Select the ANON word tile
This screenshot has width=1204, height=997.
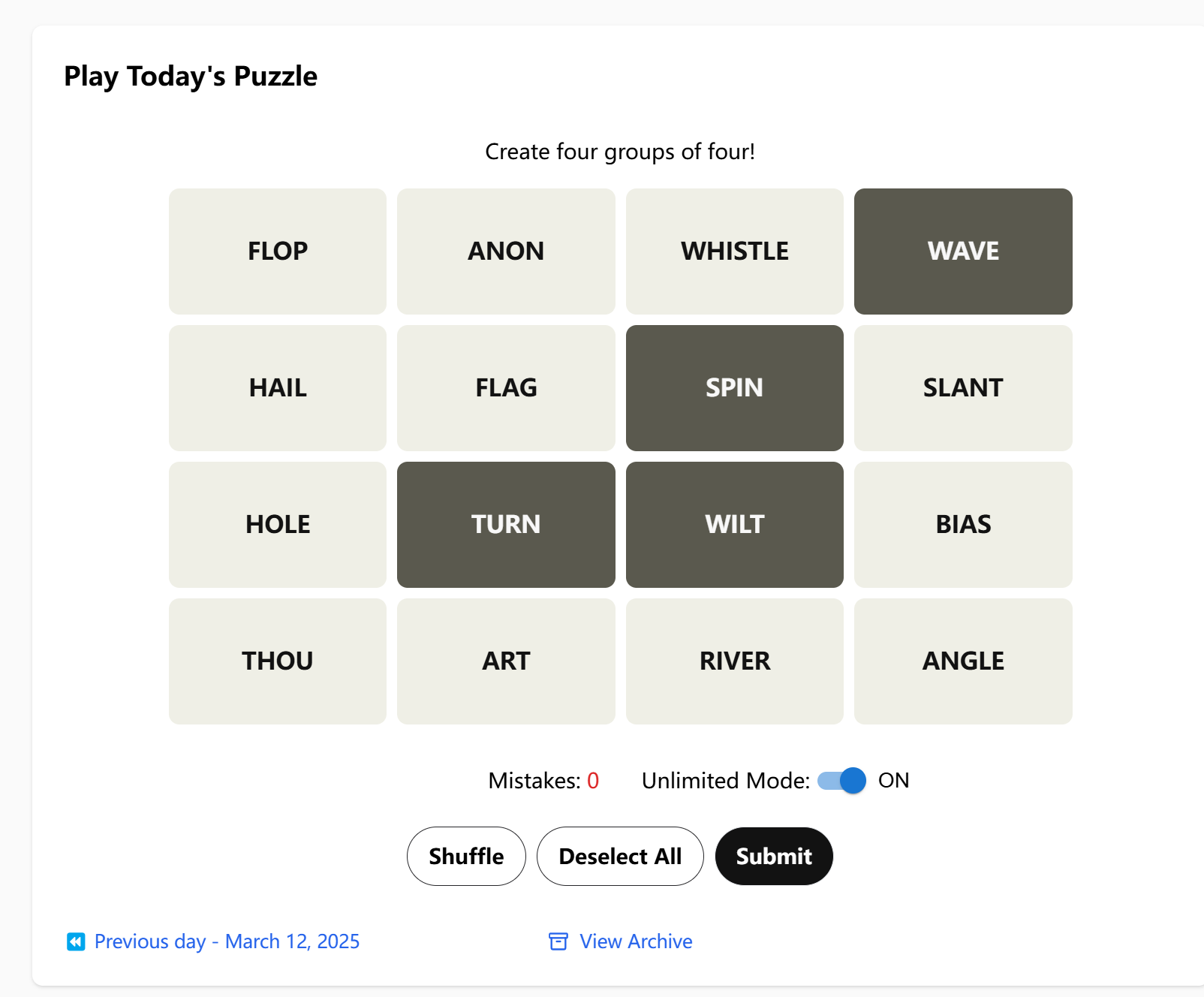point(506,252)
